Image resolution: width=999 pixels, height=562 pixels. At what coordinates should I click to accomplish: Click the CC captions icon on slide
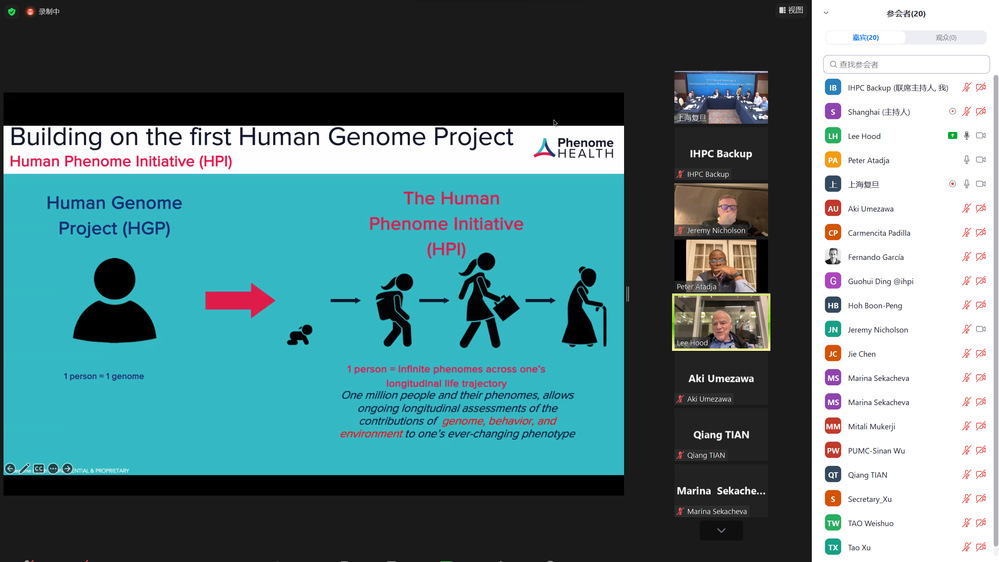pyautogui.click(x=39, y=468)
